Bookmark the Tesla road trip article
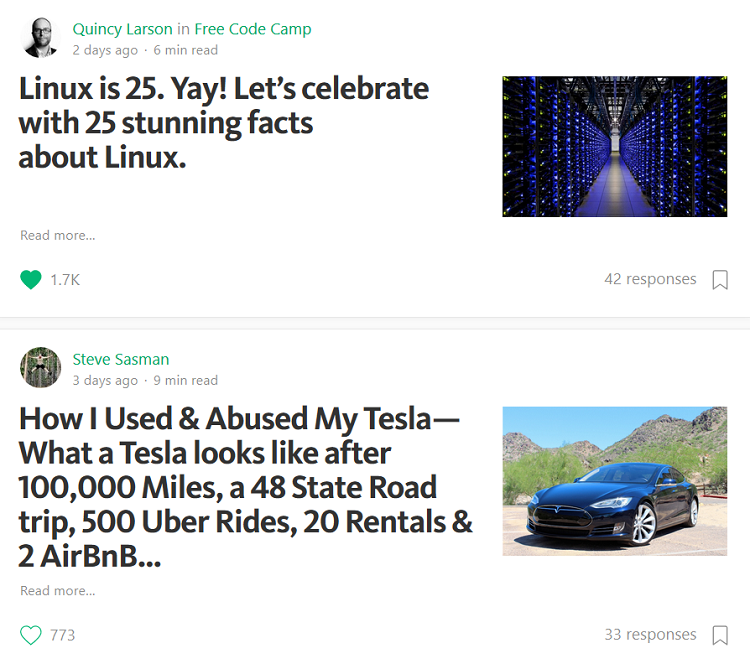The width and height of the screenshot is (750, 669). coord(720,635)
